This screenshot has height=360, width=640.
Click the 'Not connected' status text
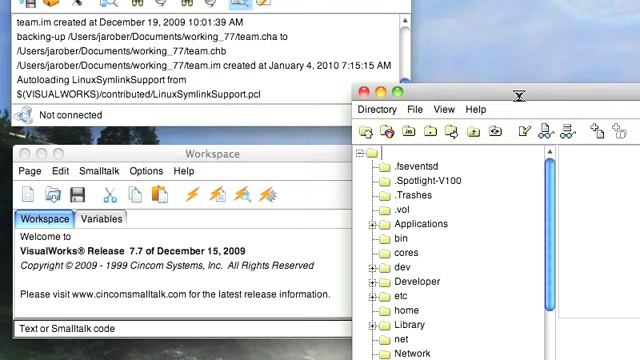tap(71, 115)
